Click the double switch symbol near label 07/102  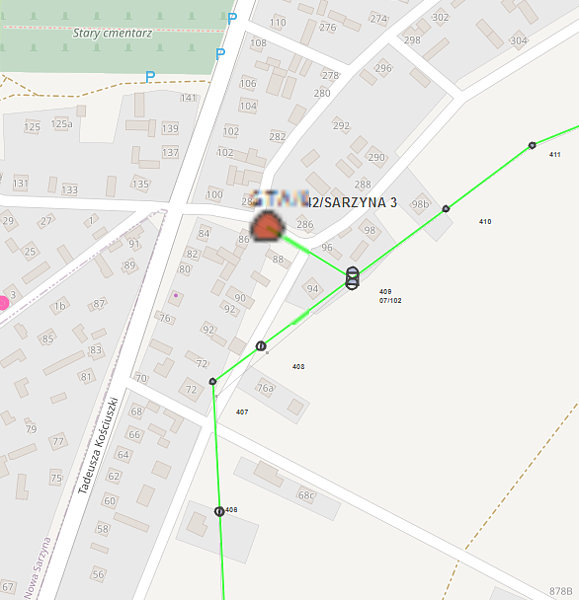pos(352,278)
